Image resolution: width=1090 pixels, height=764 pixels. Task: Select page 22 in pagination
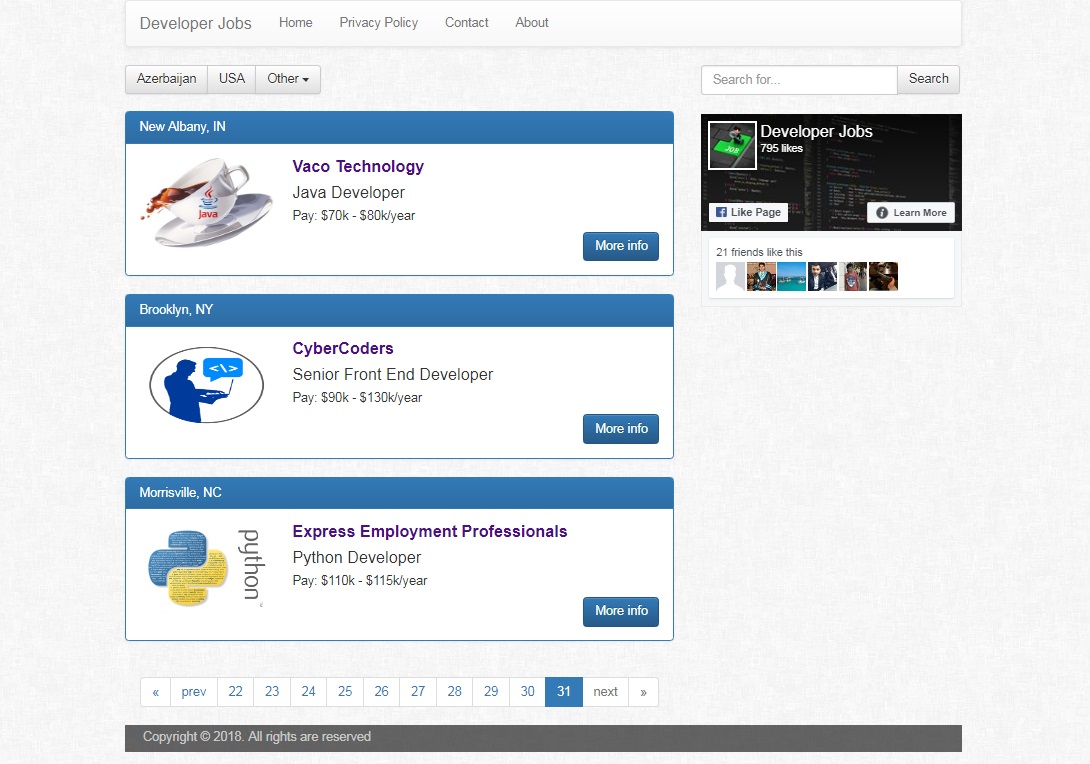[x=236, y=692]
